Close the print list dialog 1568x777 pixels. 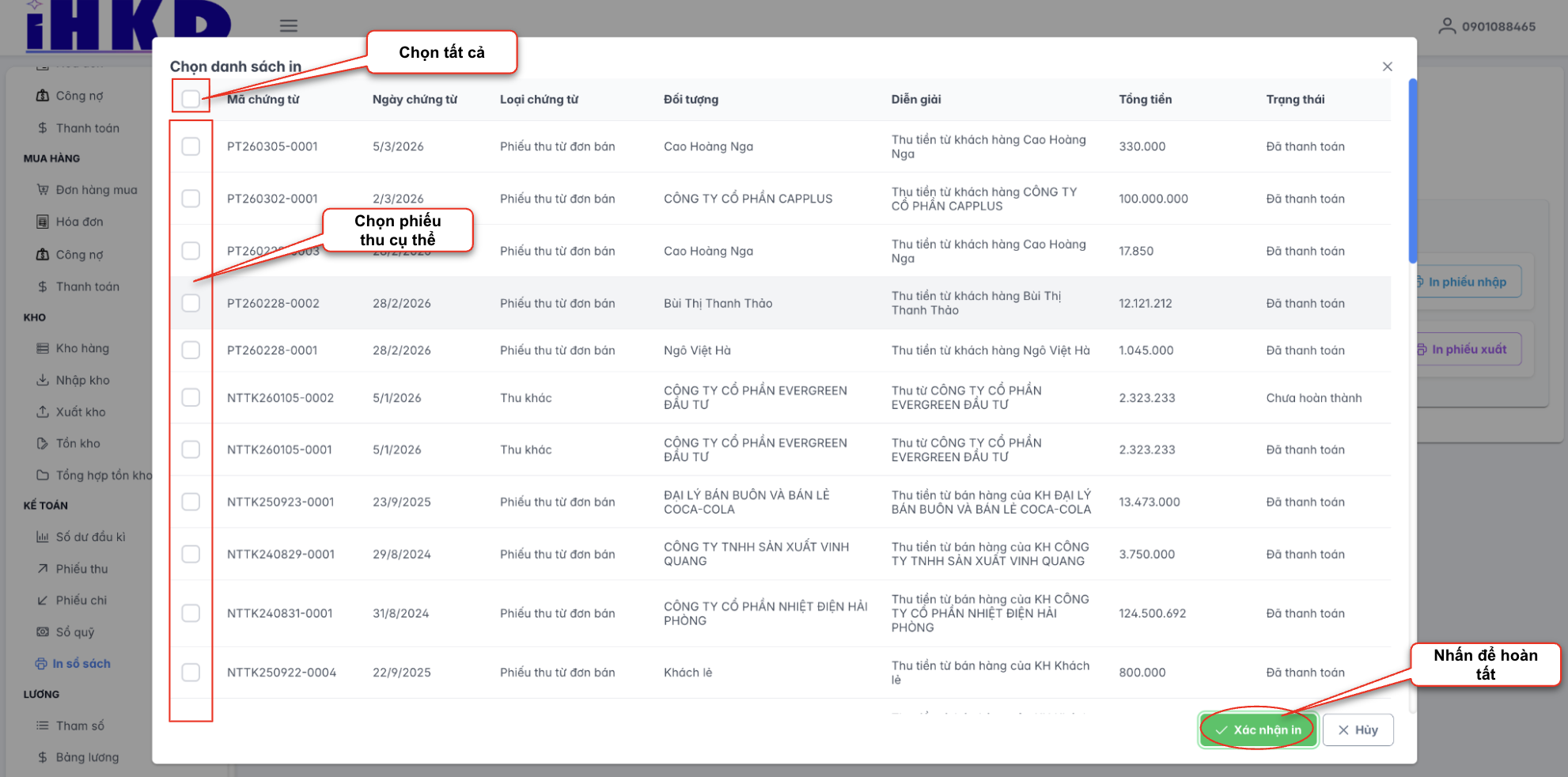pos(1387,66)
